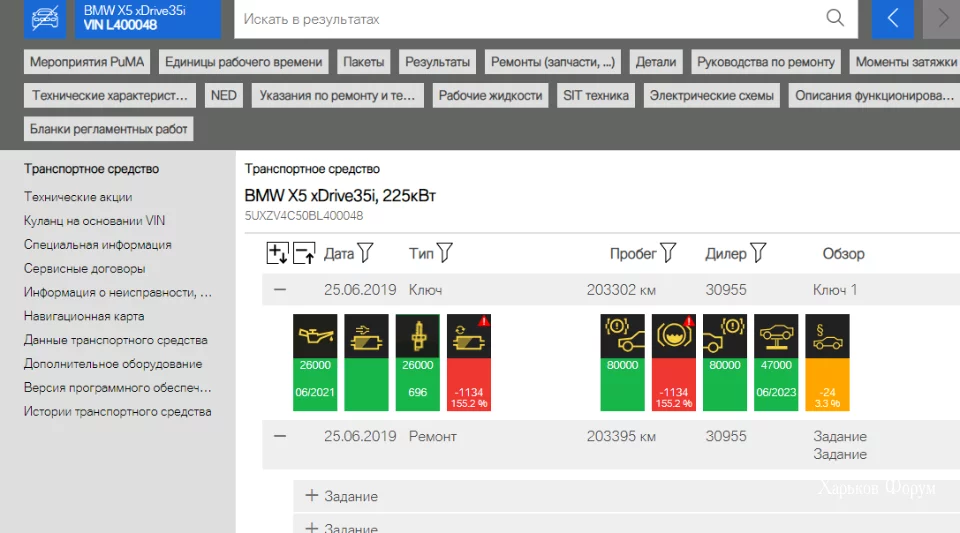Image resolution: width=960 pixels, height=533 pixels.
Task: Open the dealer column filter funnel
Action: click(x=759, y=252)
